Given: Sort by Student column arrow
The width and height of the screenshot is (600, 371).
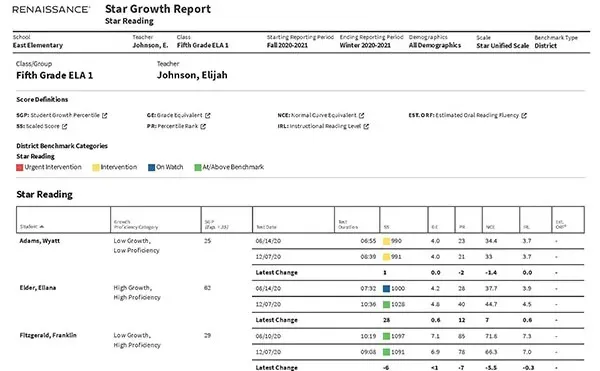Looking at the screenshot, I should coord(42,227).
